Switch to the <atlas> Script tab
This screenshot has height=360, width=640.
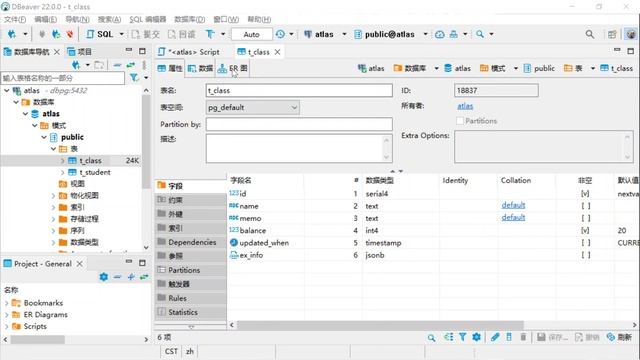click(190, 52)
